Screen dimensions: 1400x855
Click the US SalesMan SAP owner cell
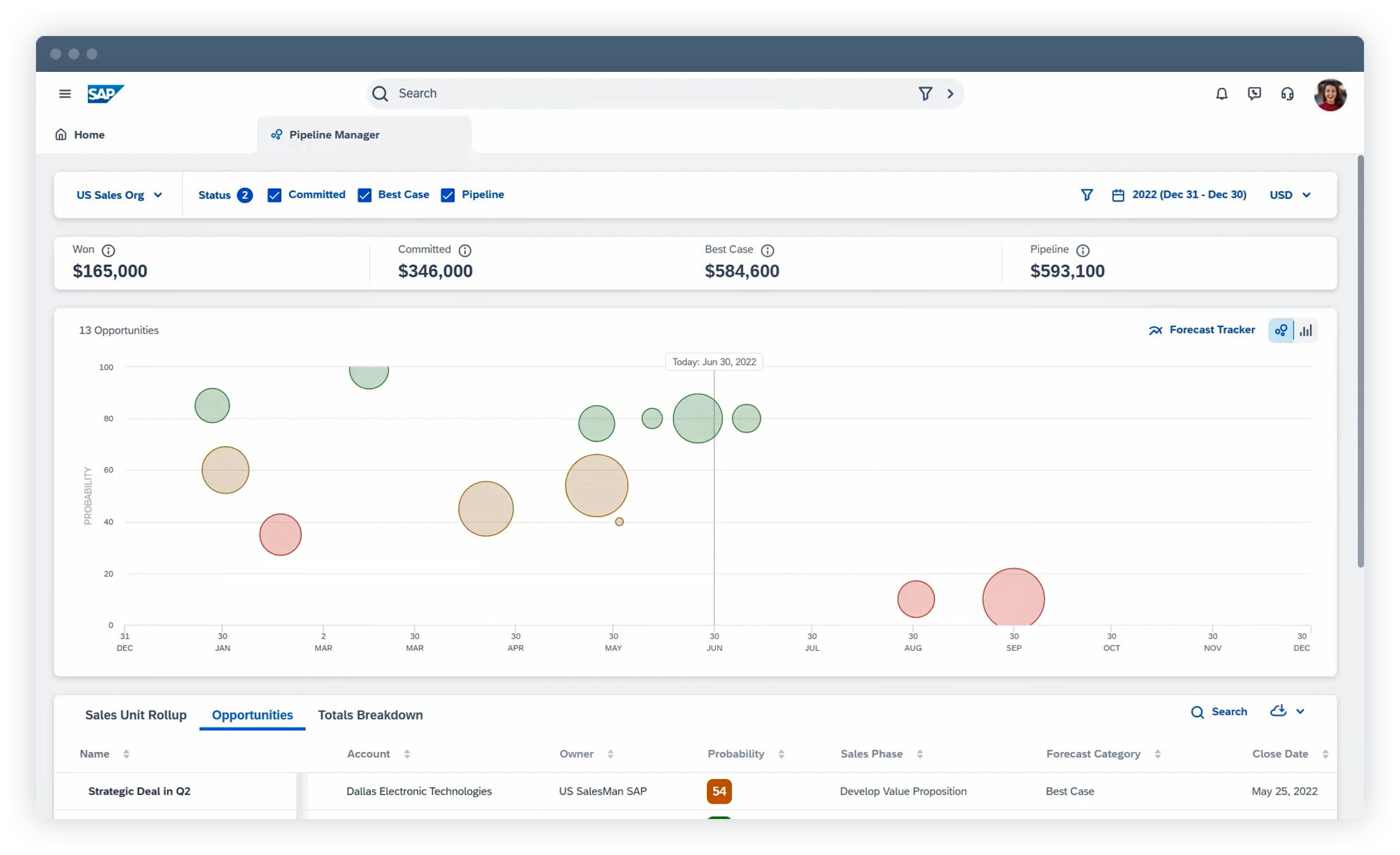[x=603, y=791]
